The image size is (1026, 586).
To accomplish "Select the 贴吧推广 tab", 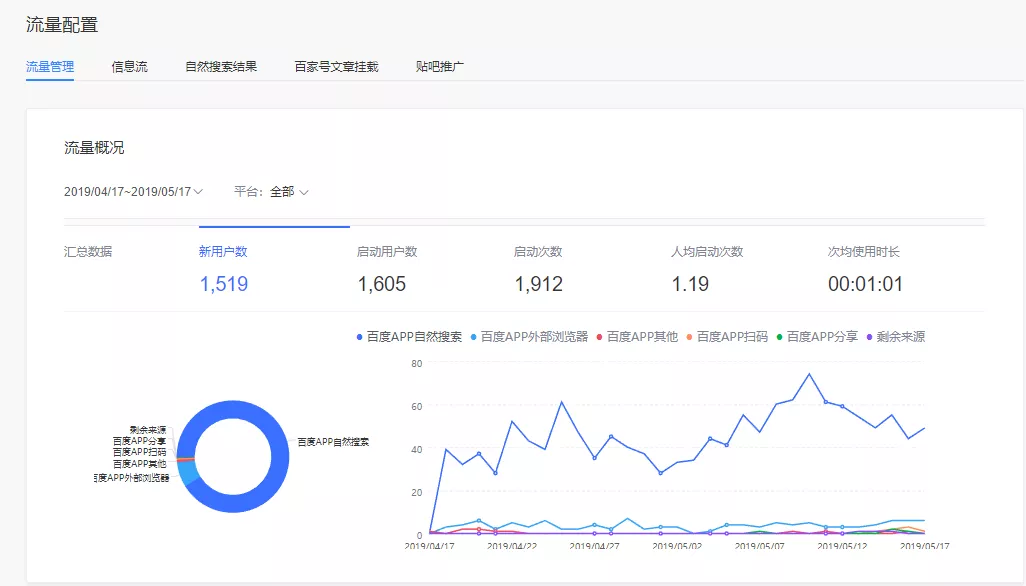I will coord(440,67).
